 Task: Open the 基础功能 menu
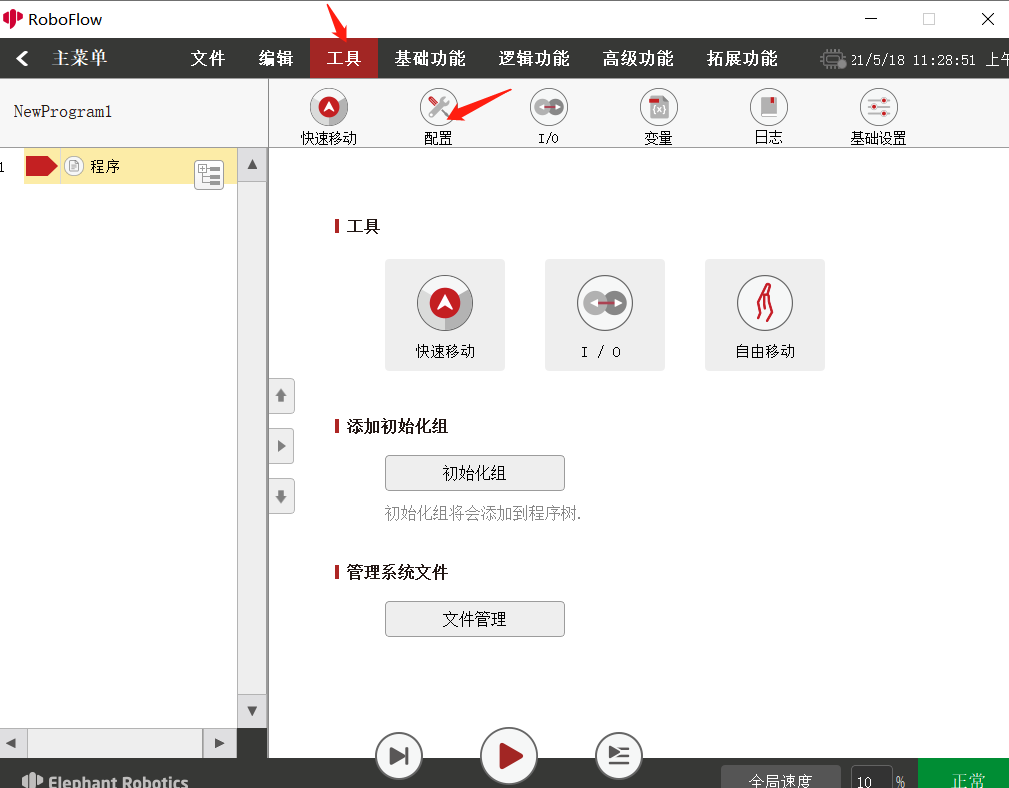[x=430, y=59]
